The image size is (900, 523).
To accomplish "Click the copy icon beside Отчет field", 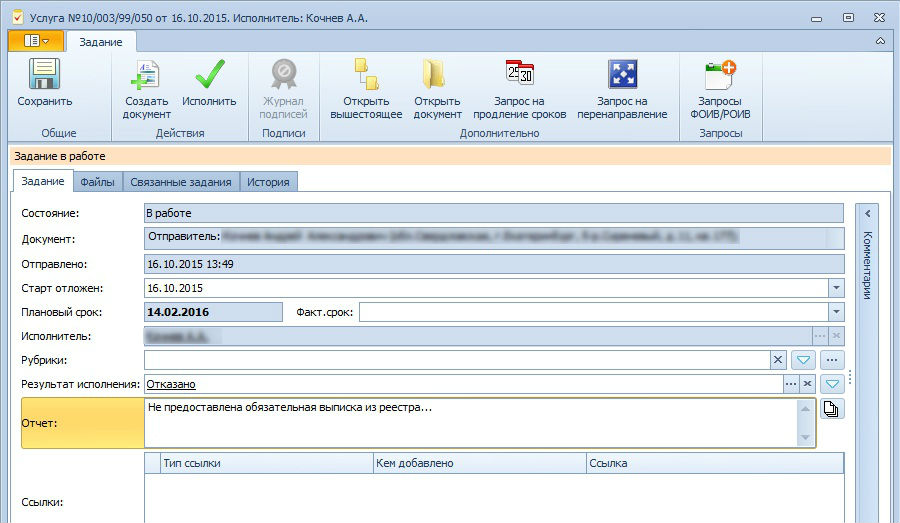I will tap(832, 409).
